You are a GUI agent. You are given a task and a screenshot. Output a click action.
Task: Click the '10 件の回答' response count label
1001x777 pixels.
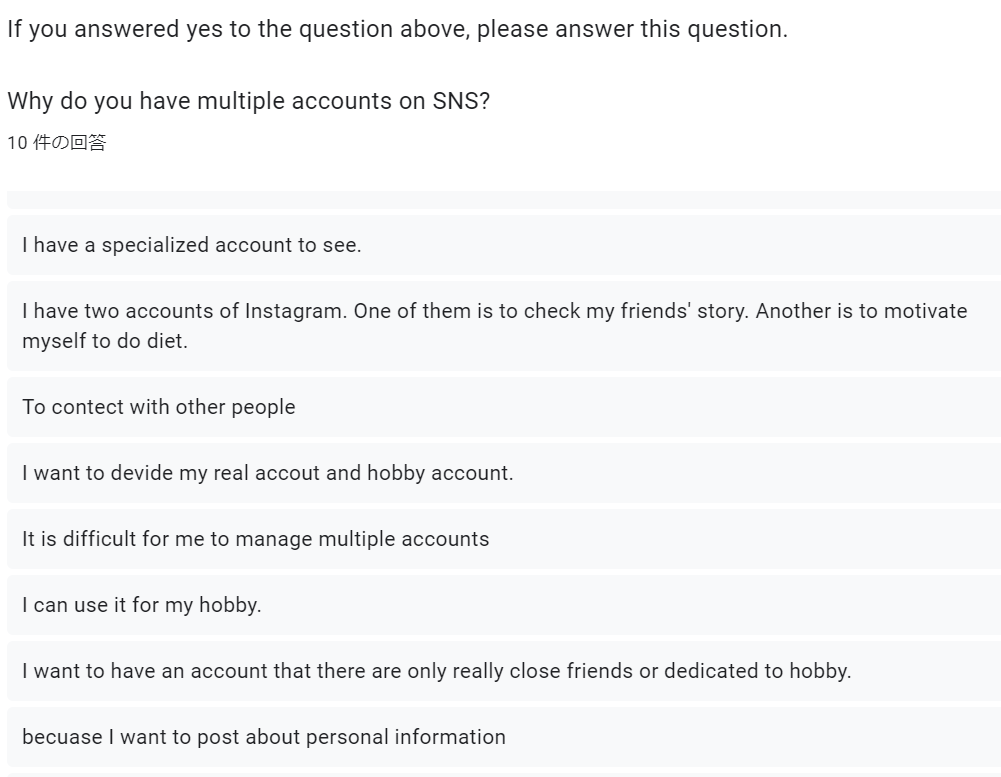click(x=57, y=142)
